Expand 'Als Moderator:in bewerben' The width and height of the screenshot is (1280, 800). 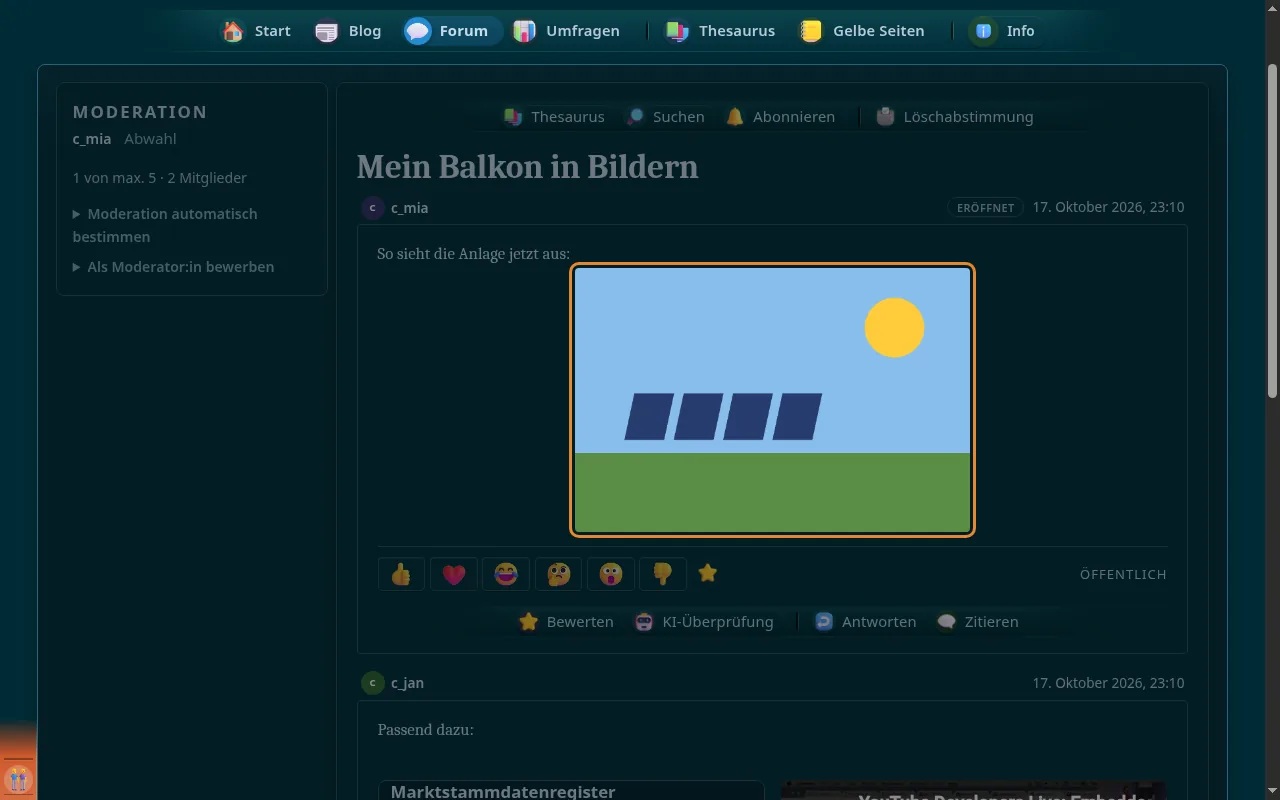(173, 267)
